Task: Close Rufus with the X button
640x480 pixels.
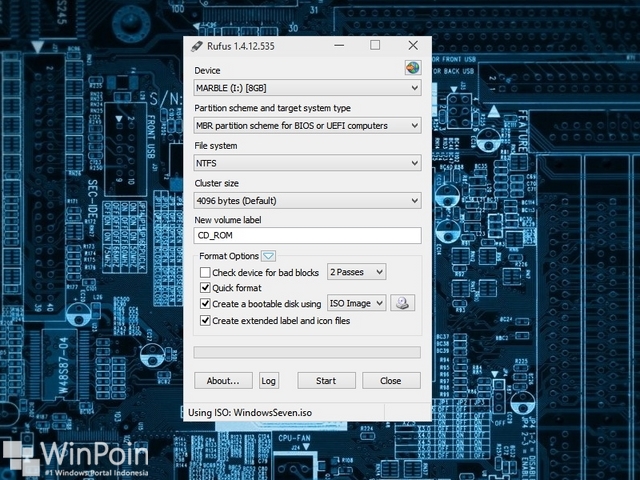Action: [x=413, y=45]
